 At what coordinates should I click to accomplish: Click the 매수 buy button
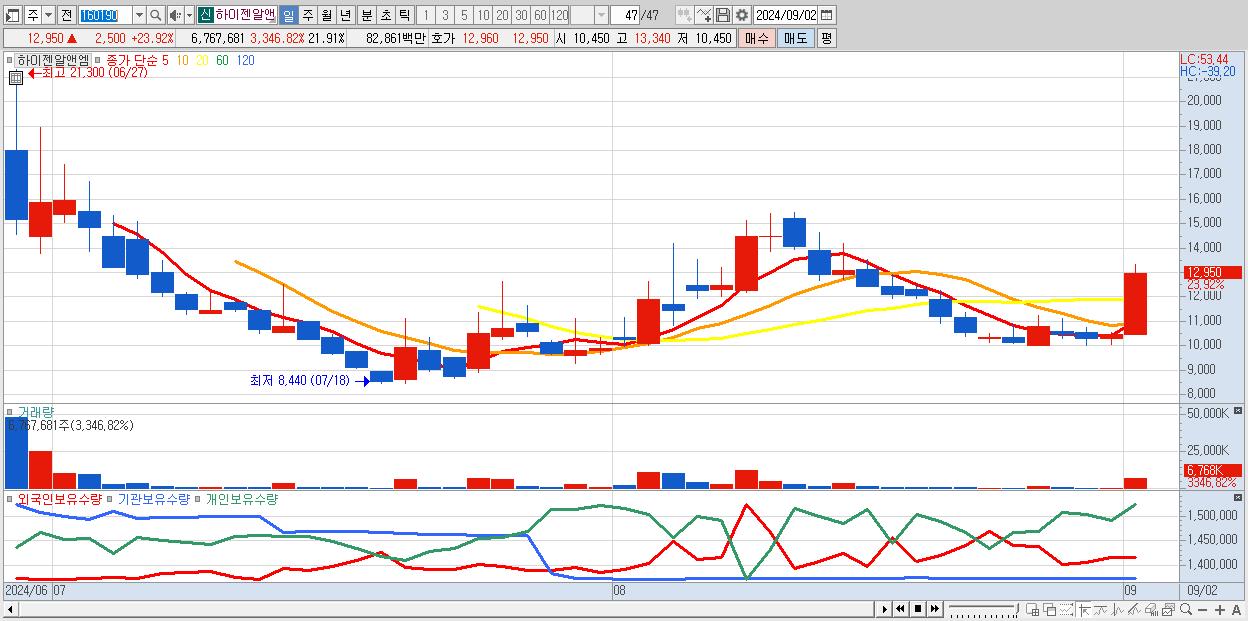[x=757, y=38]
